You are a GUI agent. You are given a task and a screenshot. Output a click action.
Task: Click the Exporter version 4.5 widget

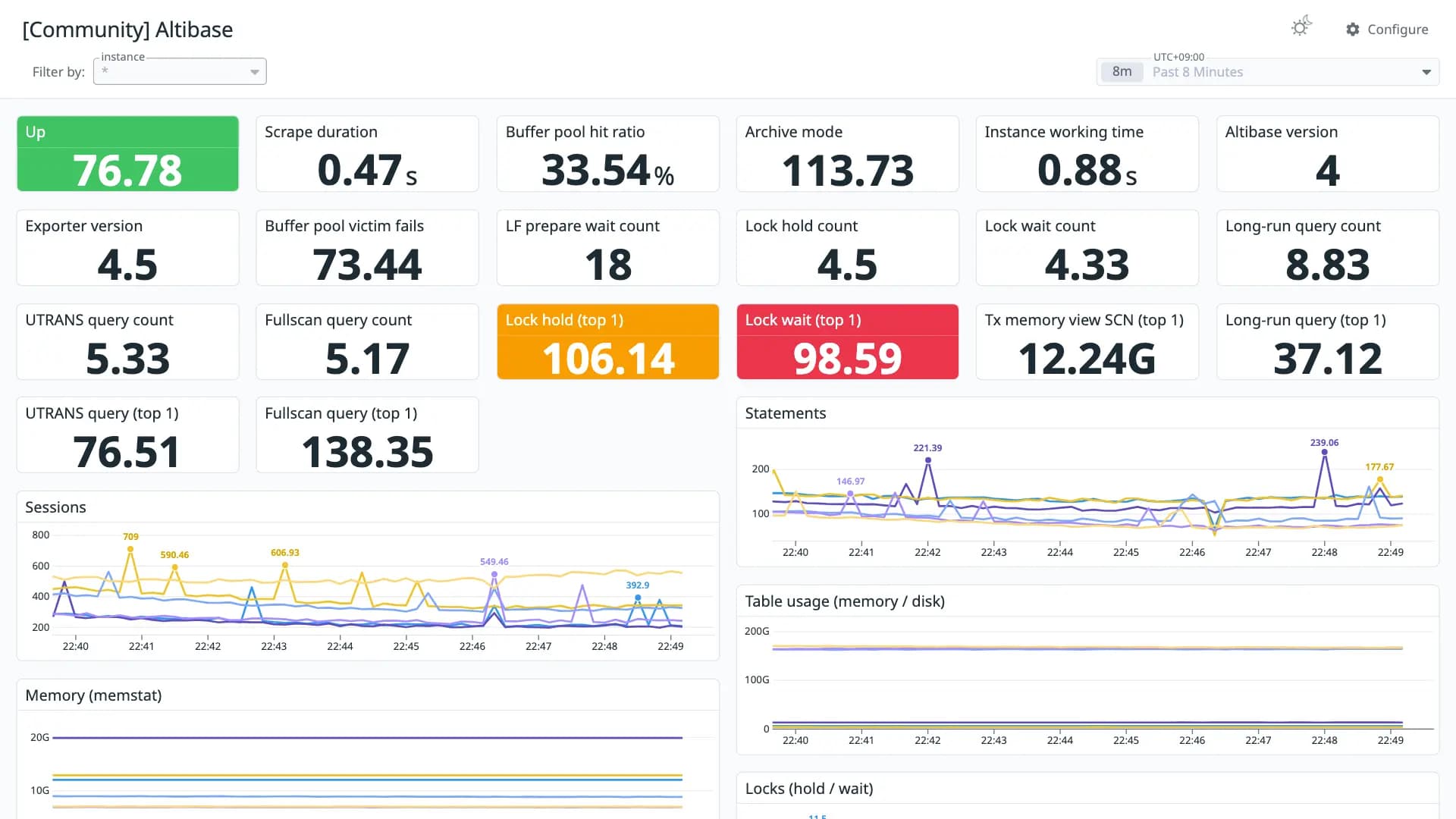[127, 247]
